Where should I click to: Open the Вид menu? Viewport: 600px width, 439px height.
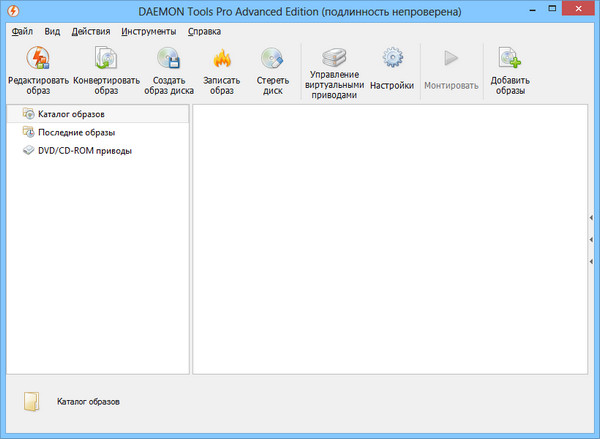tap(53, 31)
